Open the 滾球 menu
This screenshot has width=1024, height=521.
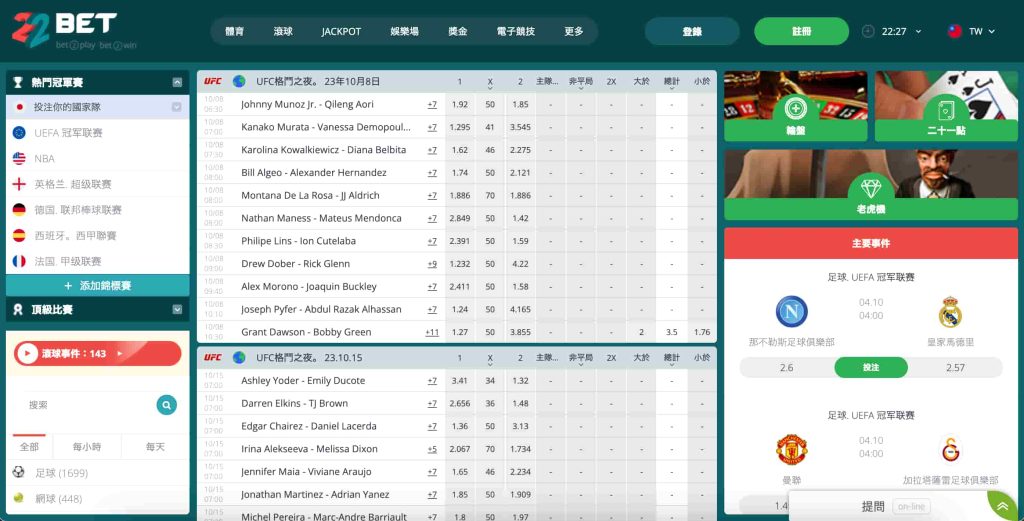(x=283, y=31)
